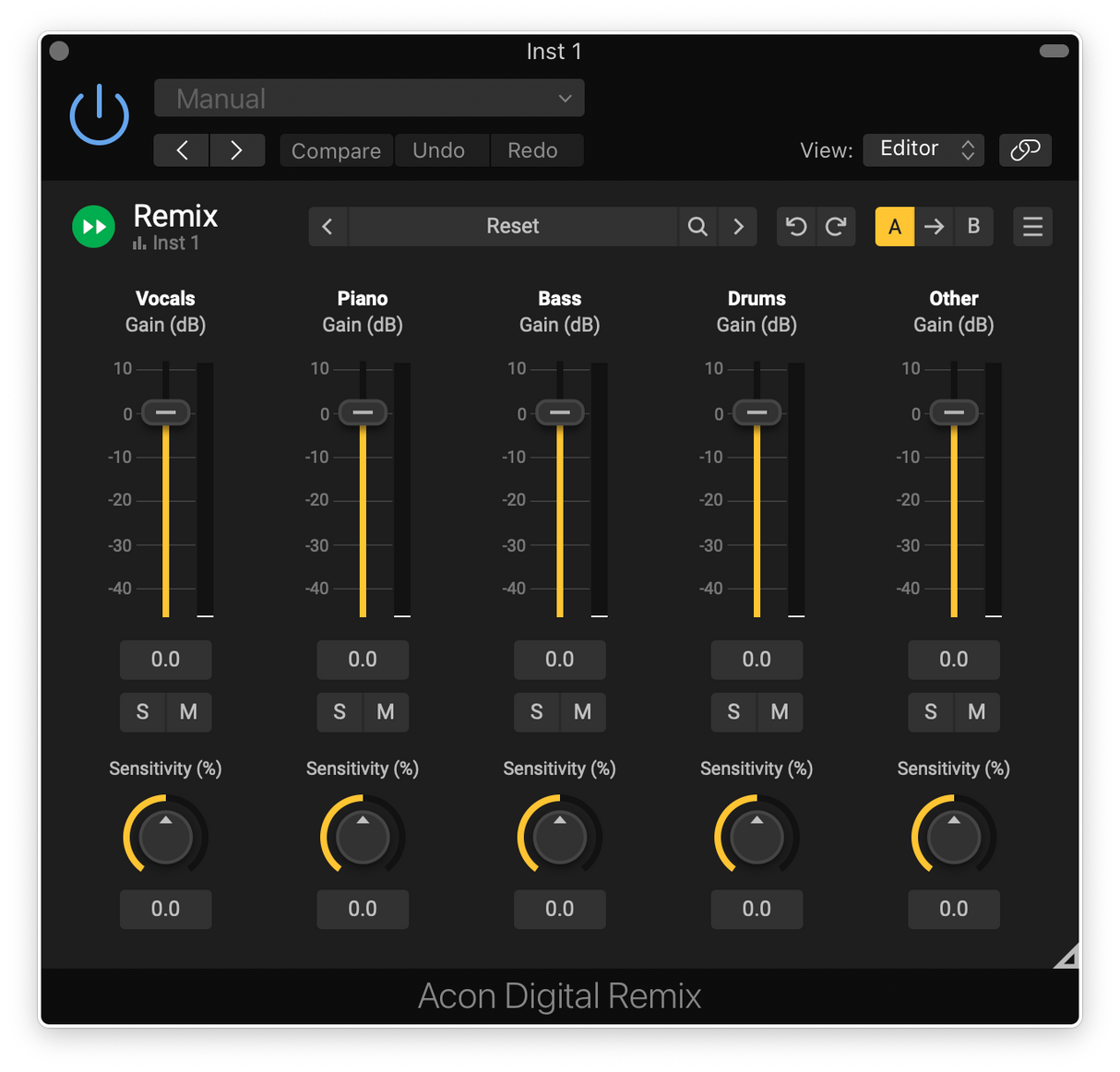Open the Reset preset name field
The height and width of the screenshot is (1072, 1120).
pyautogui.click(x=513, y=226)
